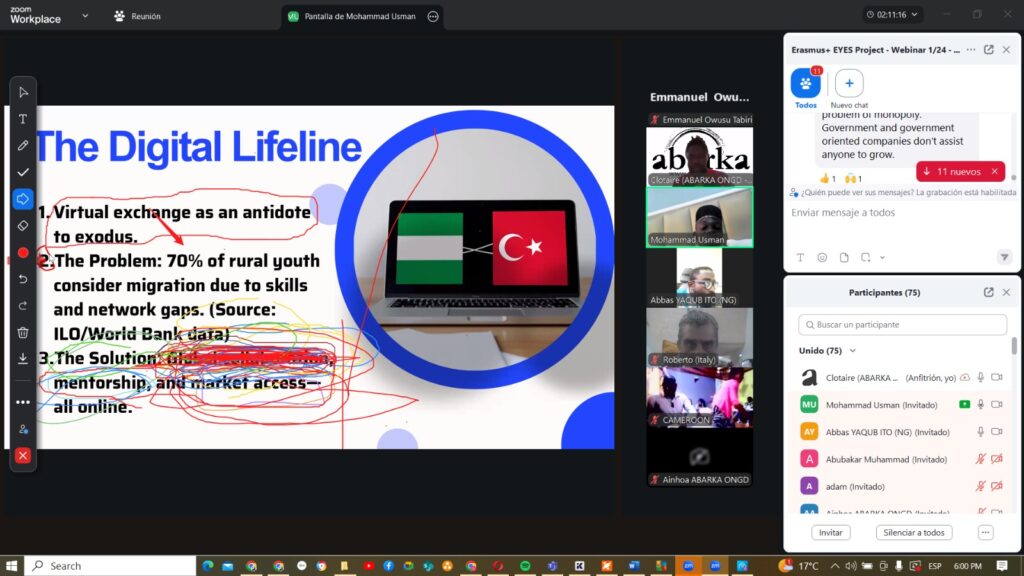This screenshot has height=576, width=1024.
Task: Undo the last annotation
Action: [23, 279]
